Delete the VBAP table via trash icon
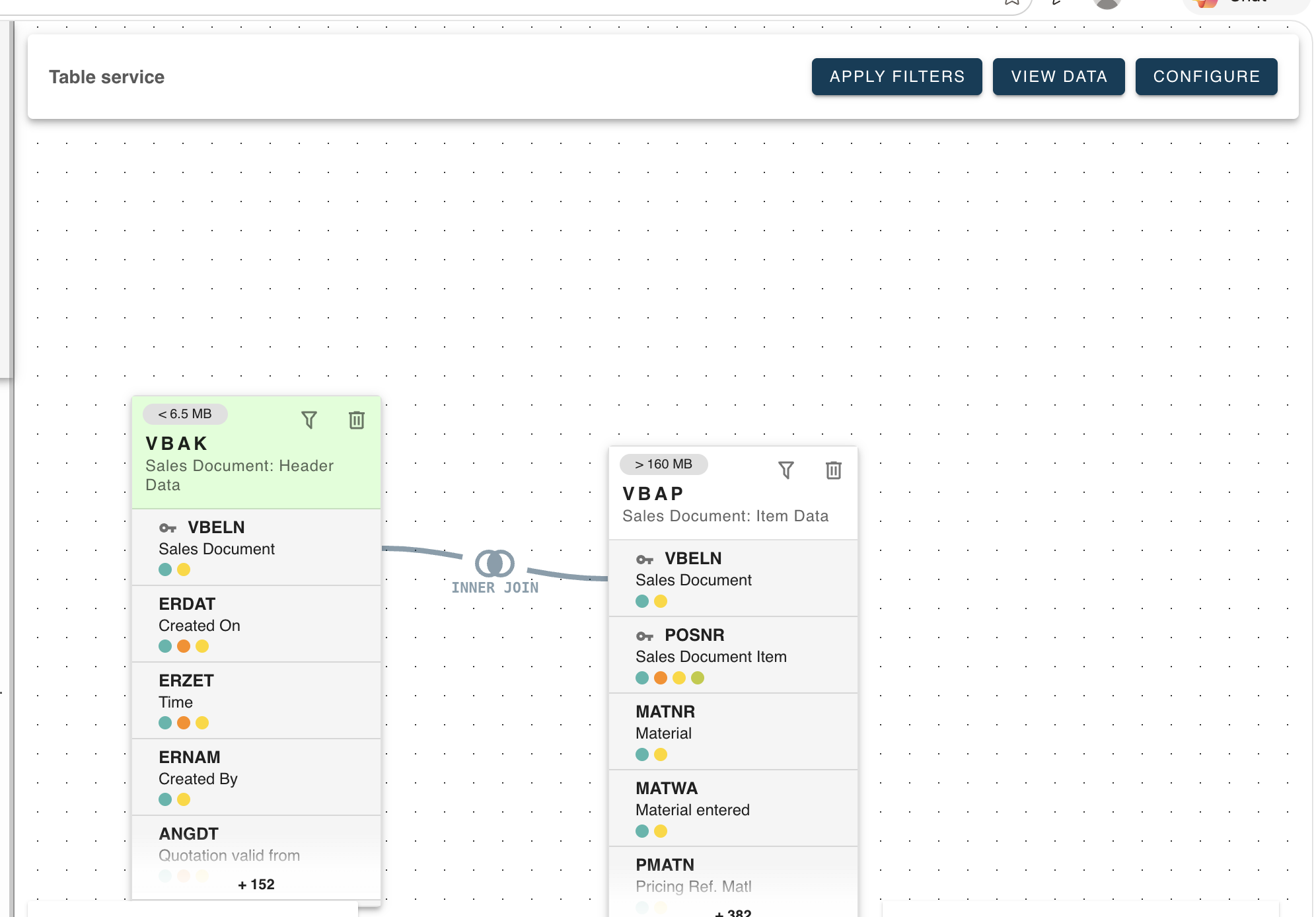The image size is (1316, 917). pyautogui.click(x=834, y=470)
